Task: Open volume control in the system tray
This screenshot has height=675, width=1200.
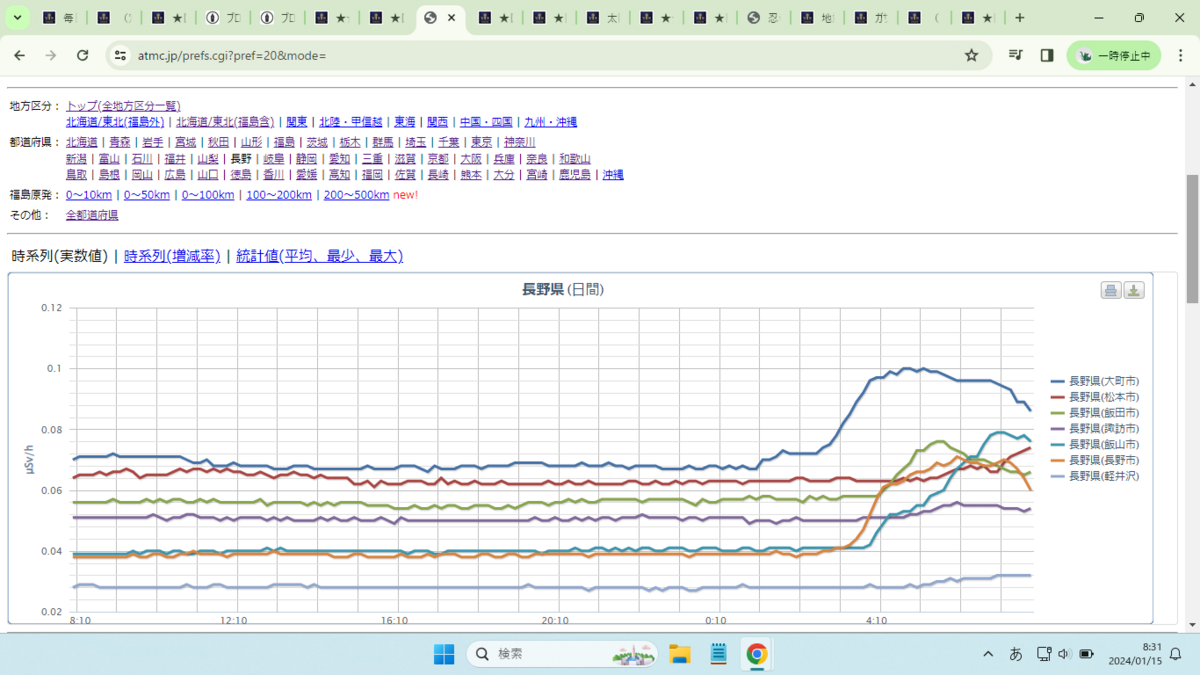Action: tap(1063, 654)
